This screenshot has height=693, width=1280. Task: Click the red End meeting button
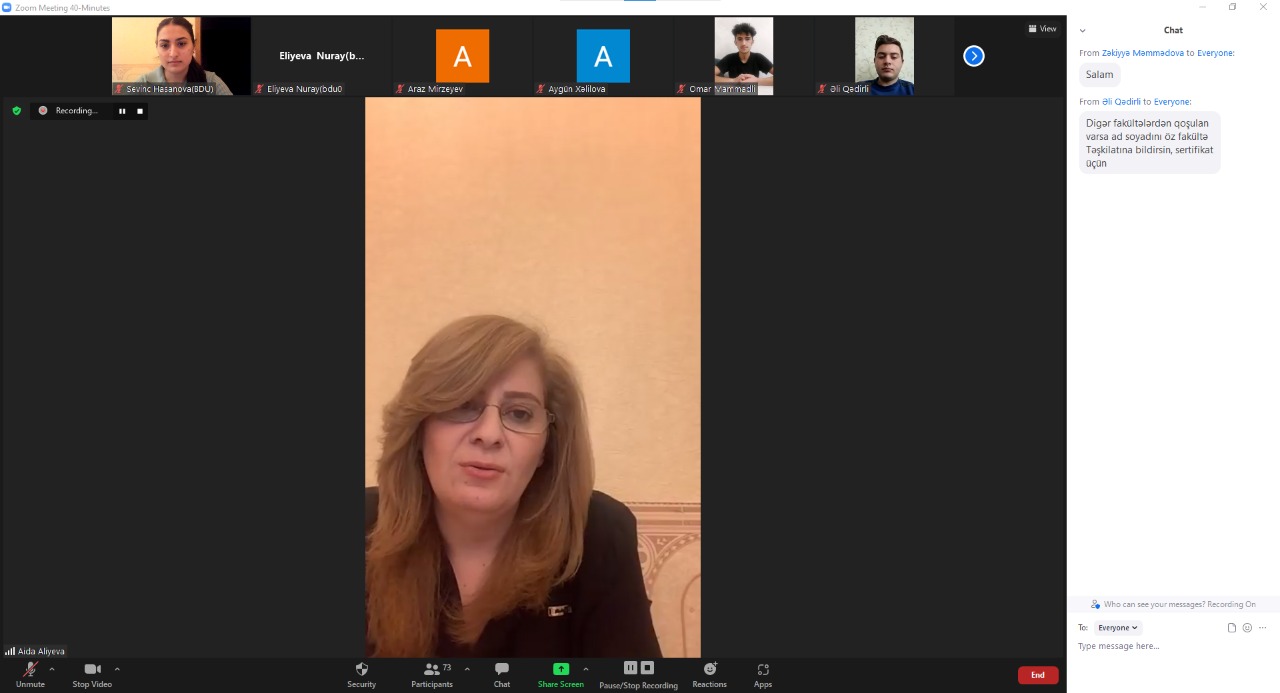(1037, 675)
